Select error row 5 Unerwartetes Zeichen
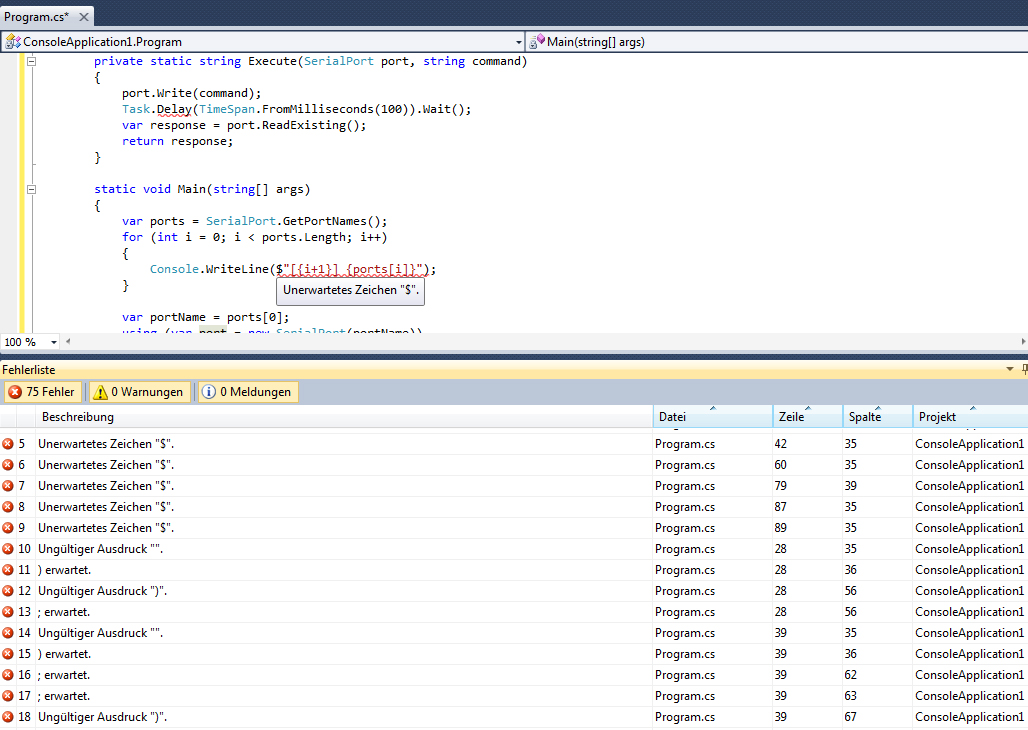1028x730 pixels. (x=514, y=444)
